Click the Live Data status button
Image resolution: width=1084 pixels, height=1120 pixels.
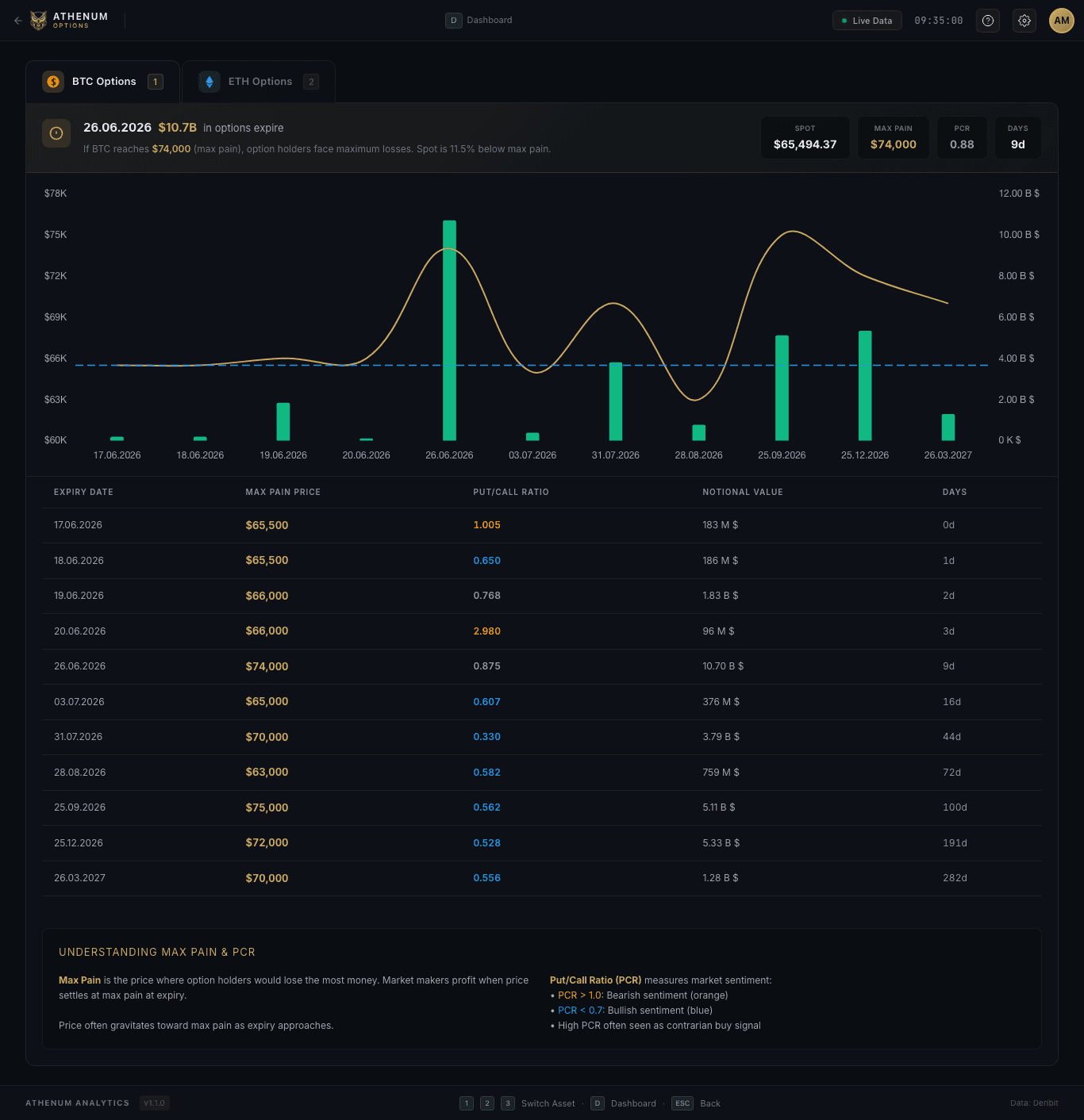pyautogui.click(x=867, y=21)
